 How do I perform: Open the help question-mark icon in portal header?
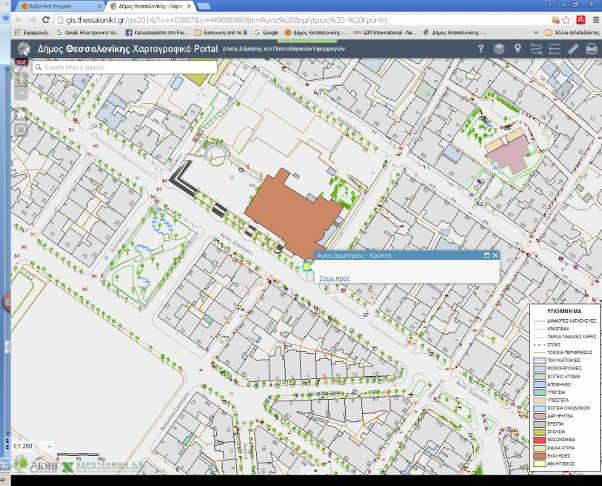click(x=480, y=49)
